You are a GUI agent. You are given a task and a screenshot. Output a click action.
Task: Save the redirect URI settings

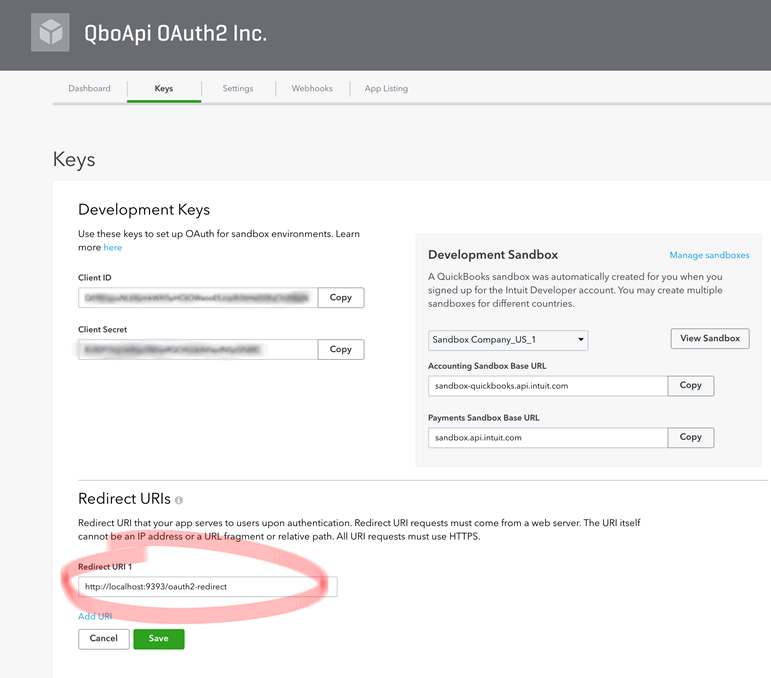point(159,639)
